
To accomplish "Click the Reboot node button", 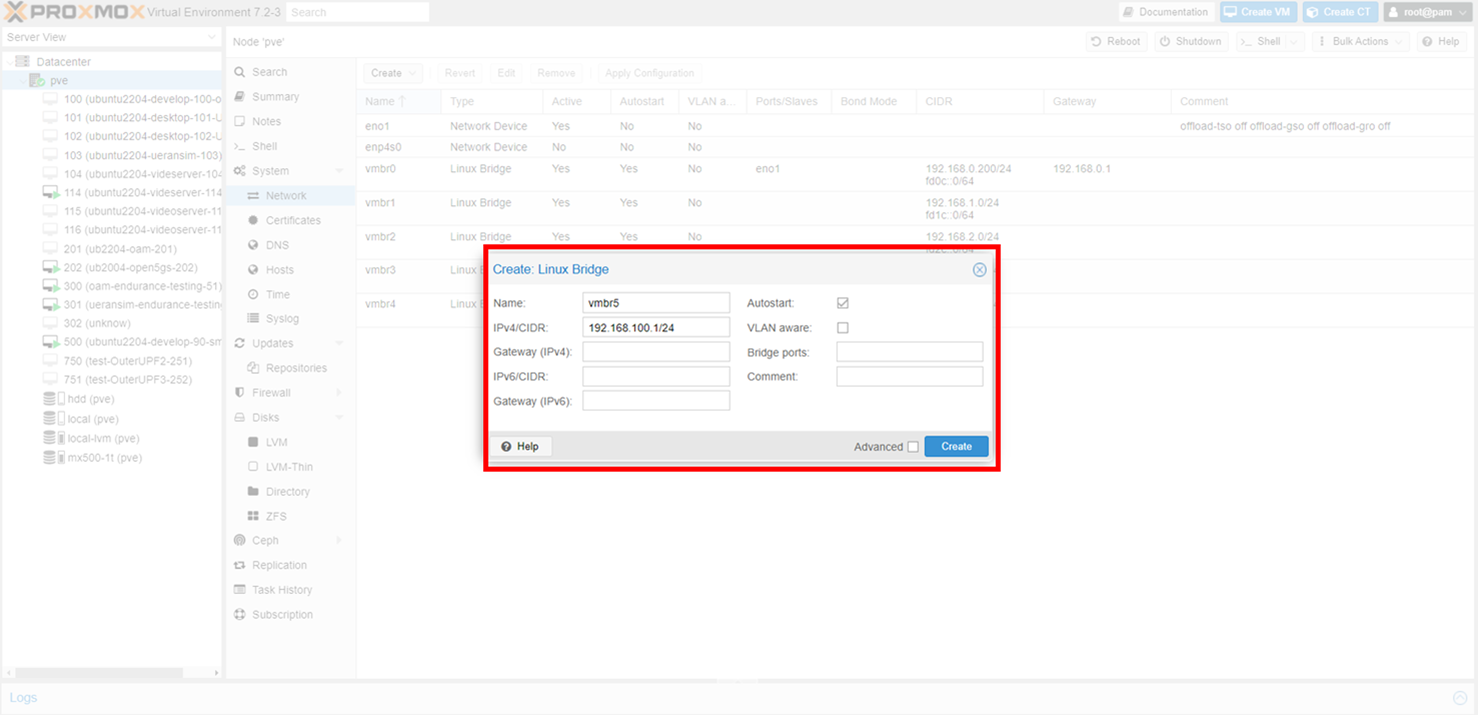I will (x=1116, y=42).
